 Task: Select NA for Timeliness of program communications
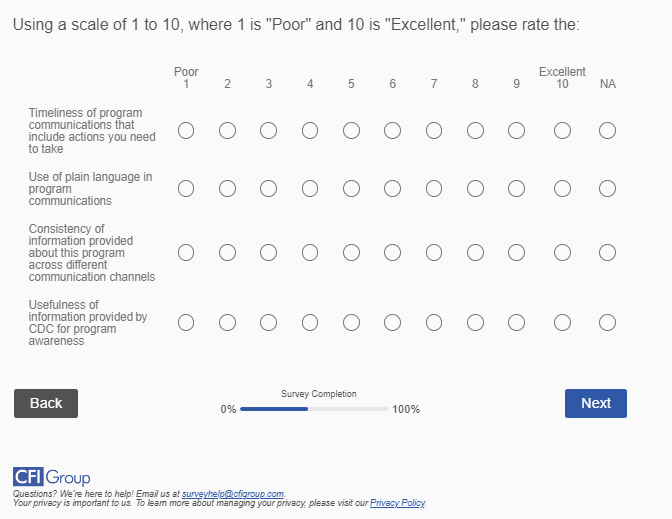click(x=607, y=131)
